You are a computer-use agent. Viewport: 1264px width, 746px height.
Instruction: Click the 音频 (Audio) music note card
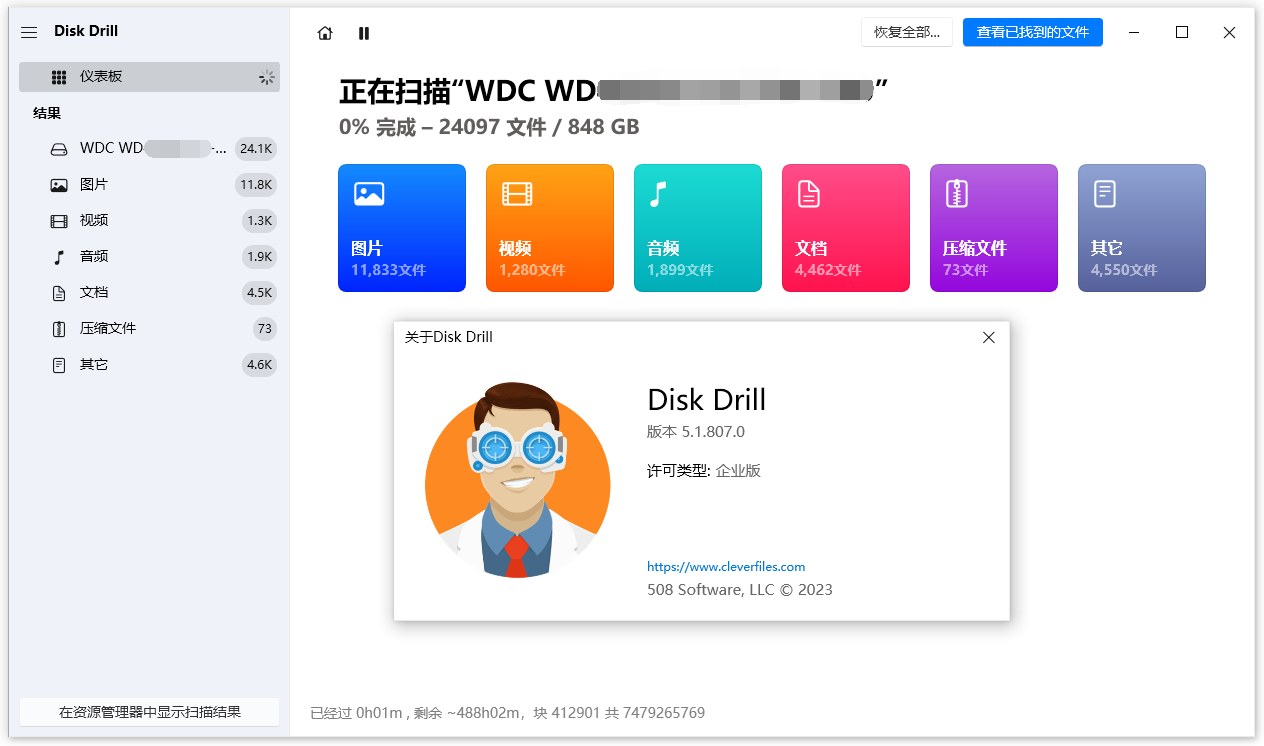point(697,227)
